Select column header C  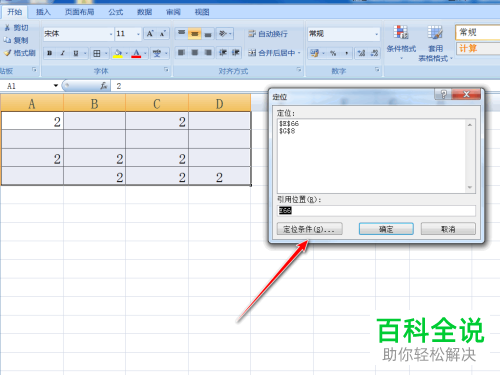point(157,104)
